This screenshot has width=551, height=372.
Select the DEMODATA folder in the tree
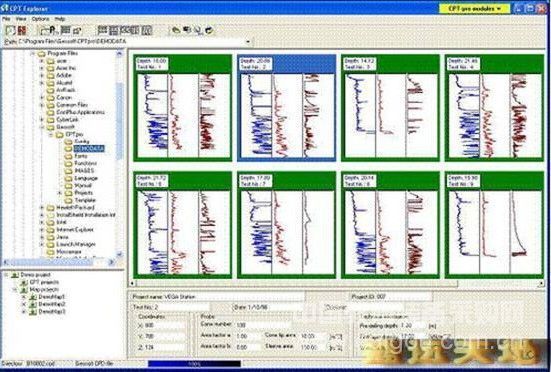tap(89, 149)
